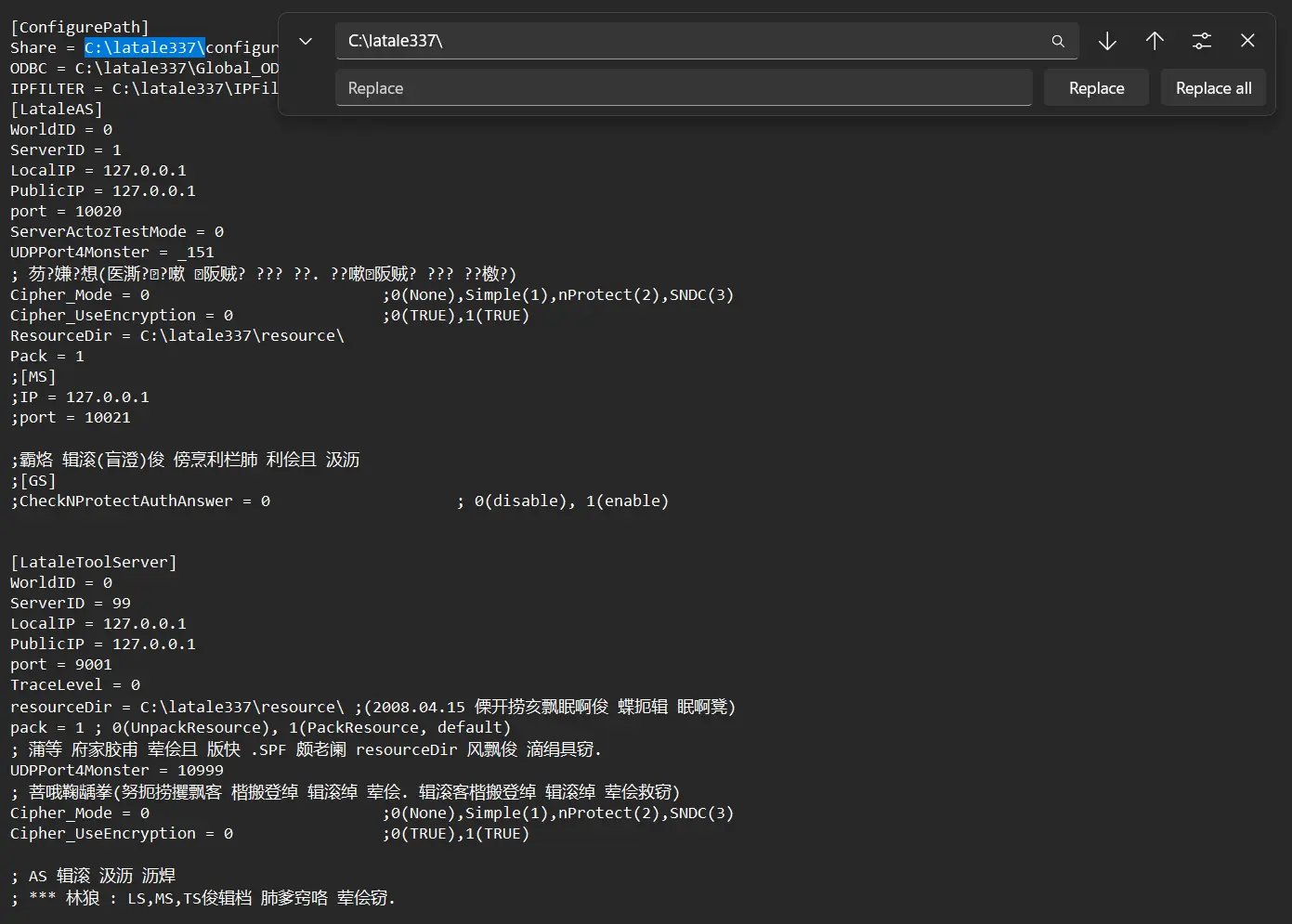The height and width of the screenshot is (924, 1292).
Task: Click the TraceLevel = 0 line
Action: 75,684
